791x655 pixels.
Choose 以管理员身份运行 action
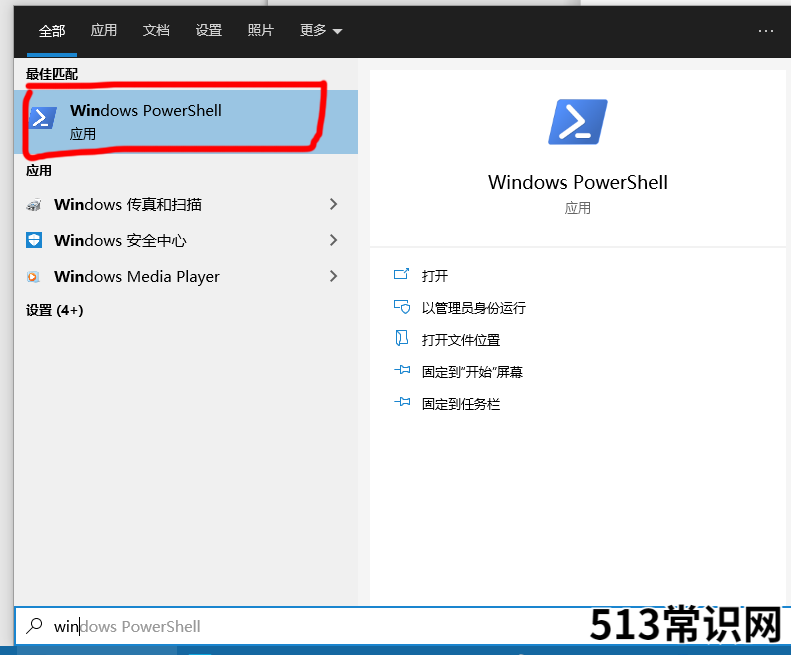pyautogui.click(x=473, y=308)
